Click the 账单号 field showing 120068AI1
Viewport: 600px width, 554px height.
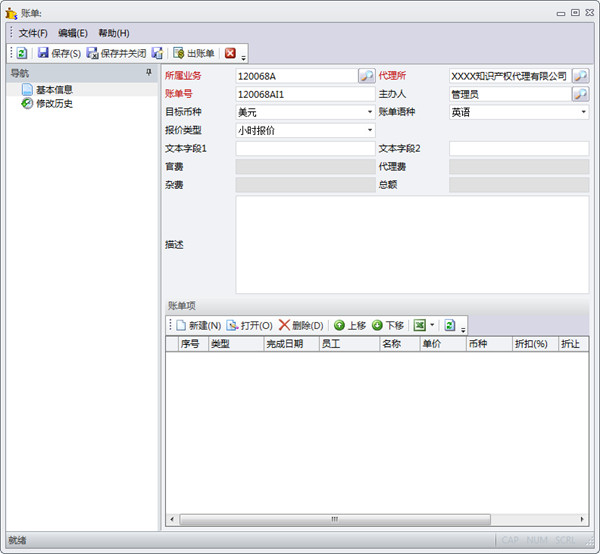tap(305, 94)
